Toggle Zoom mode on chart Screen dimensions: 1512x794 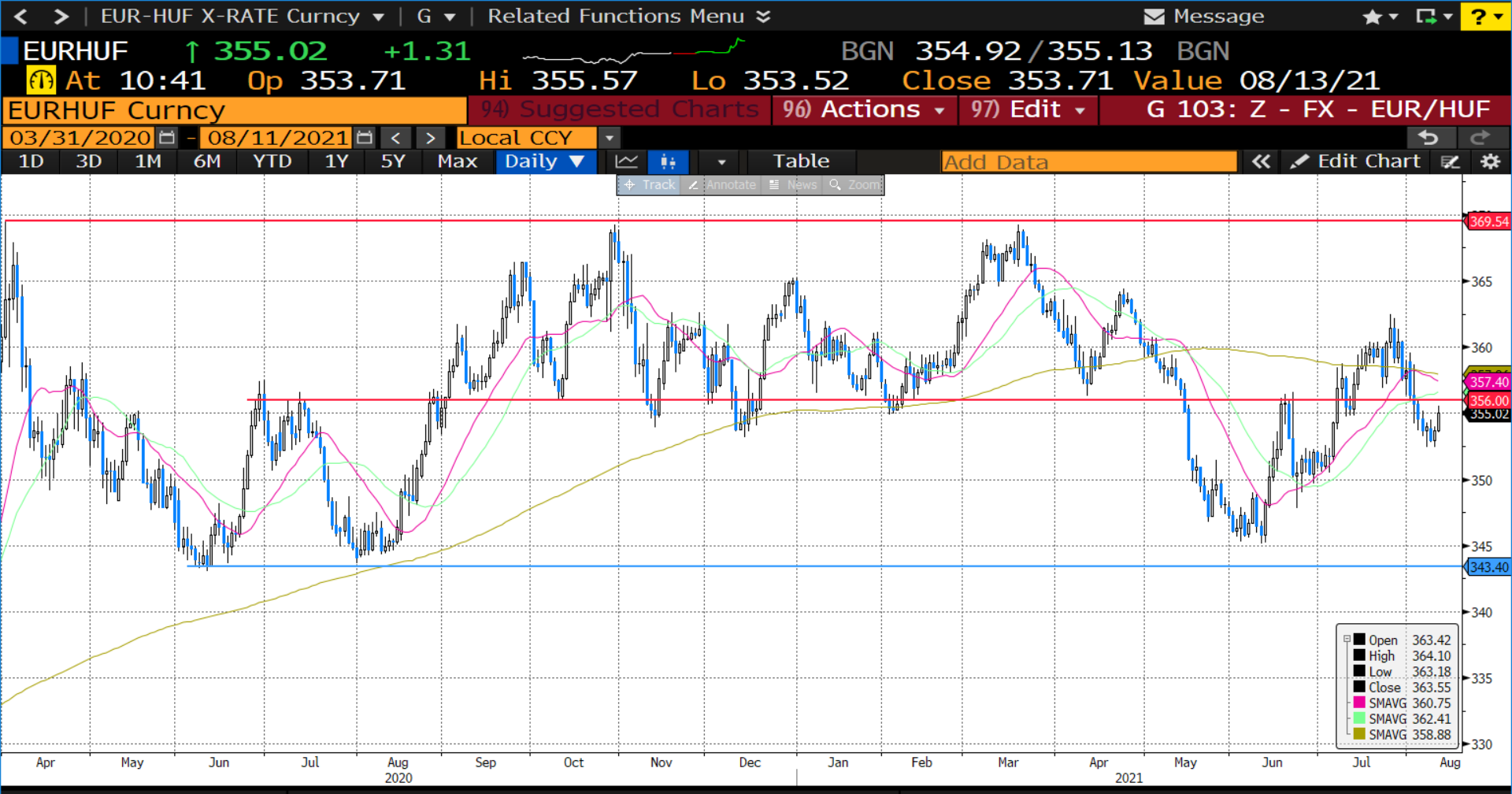click(x=854, y=185)
